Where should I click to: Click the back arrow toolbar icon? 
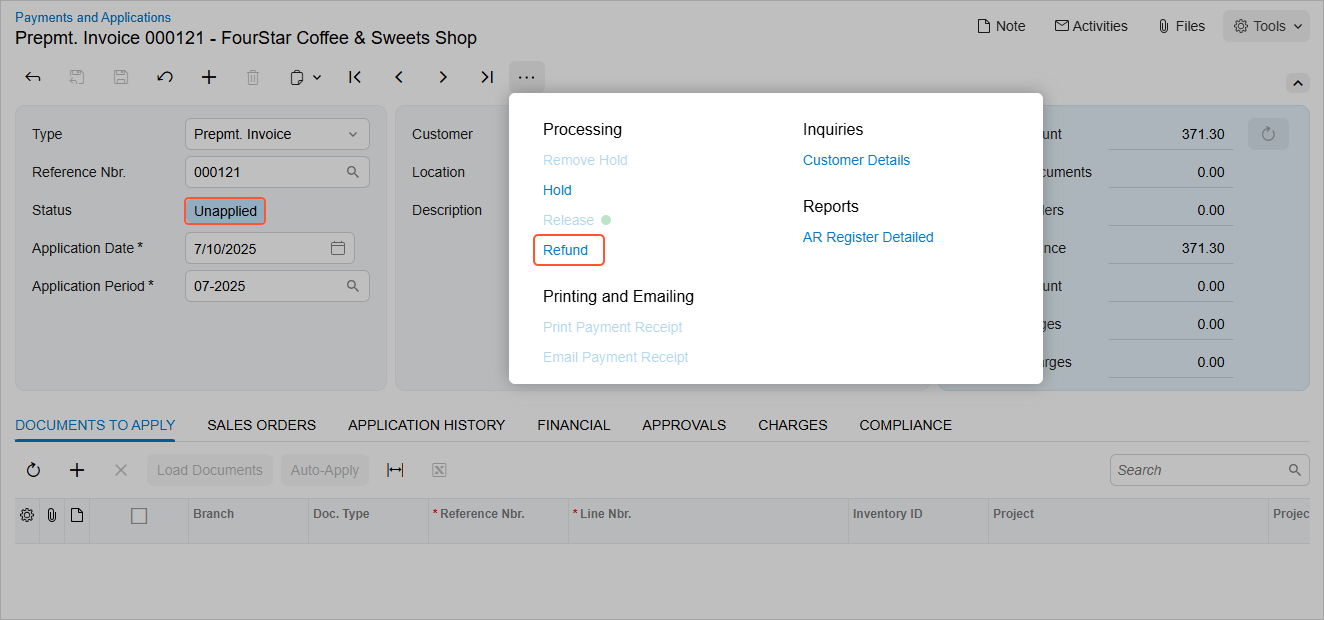pyautogui.click(x=33, y=77)
